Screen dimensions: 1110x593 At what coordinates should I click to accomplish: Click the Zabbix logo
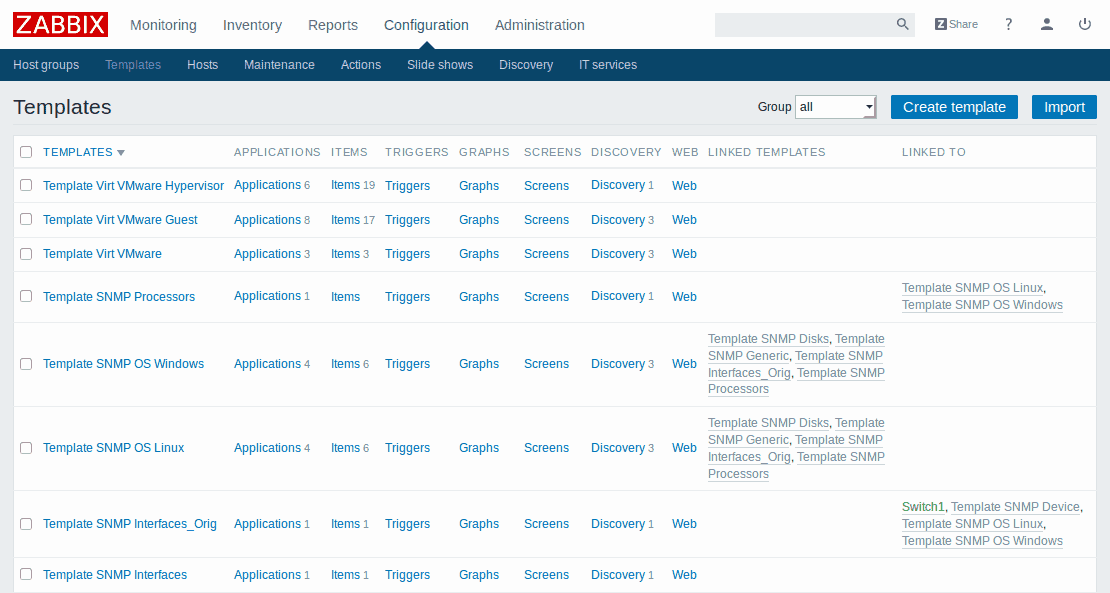60,24
